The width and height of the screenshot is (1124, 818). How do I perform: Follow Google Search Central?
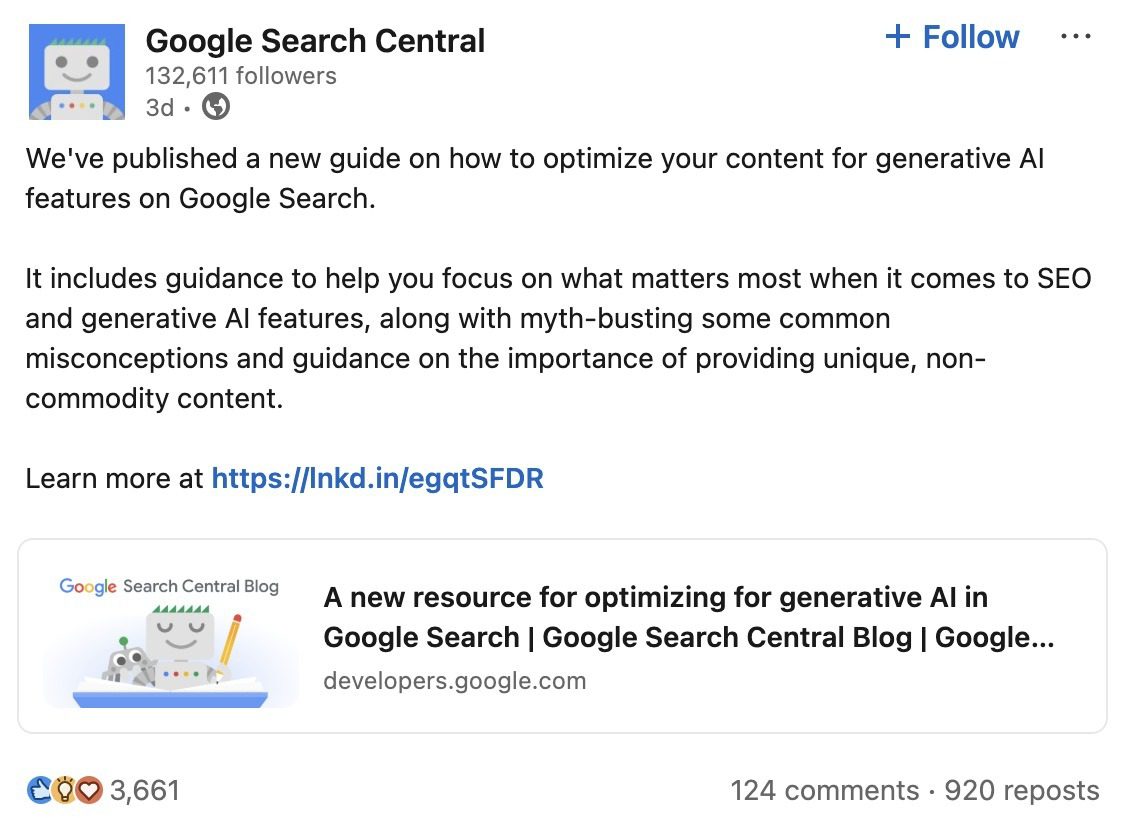click(x=952, y=37)
